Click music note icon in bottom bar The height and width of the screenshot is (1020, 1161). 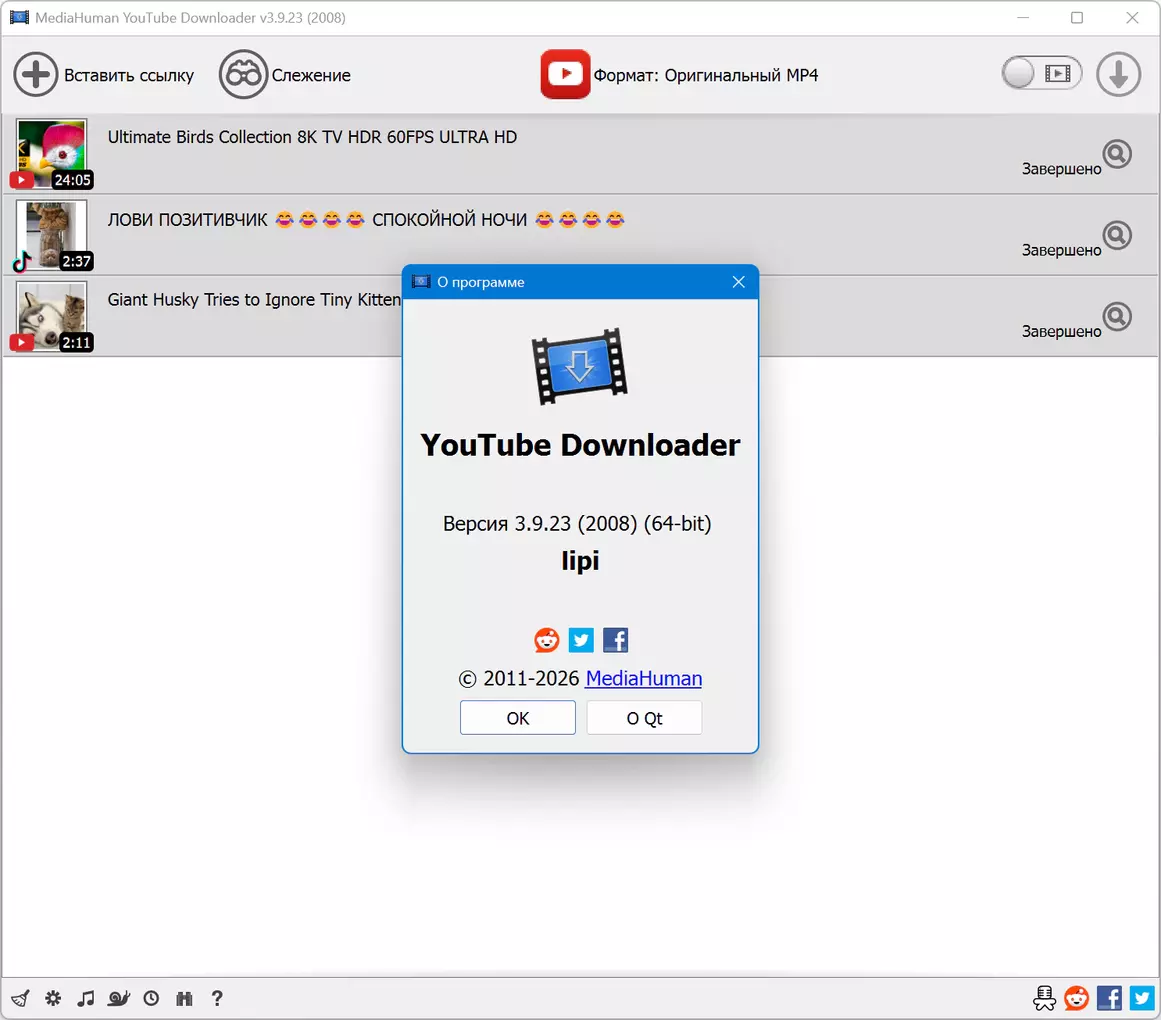point(86,999)
